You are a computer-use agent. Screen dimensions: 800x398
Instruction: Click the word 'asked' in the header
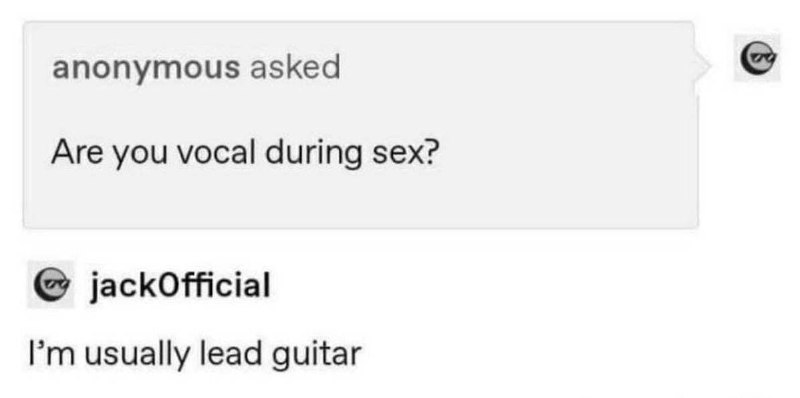(295, 66)
